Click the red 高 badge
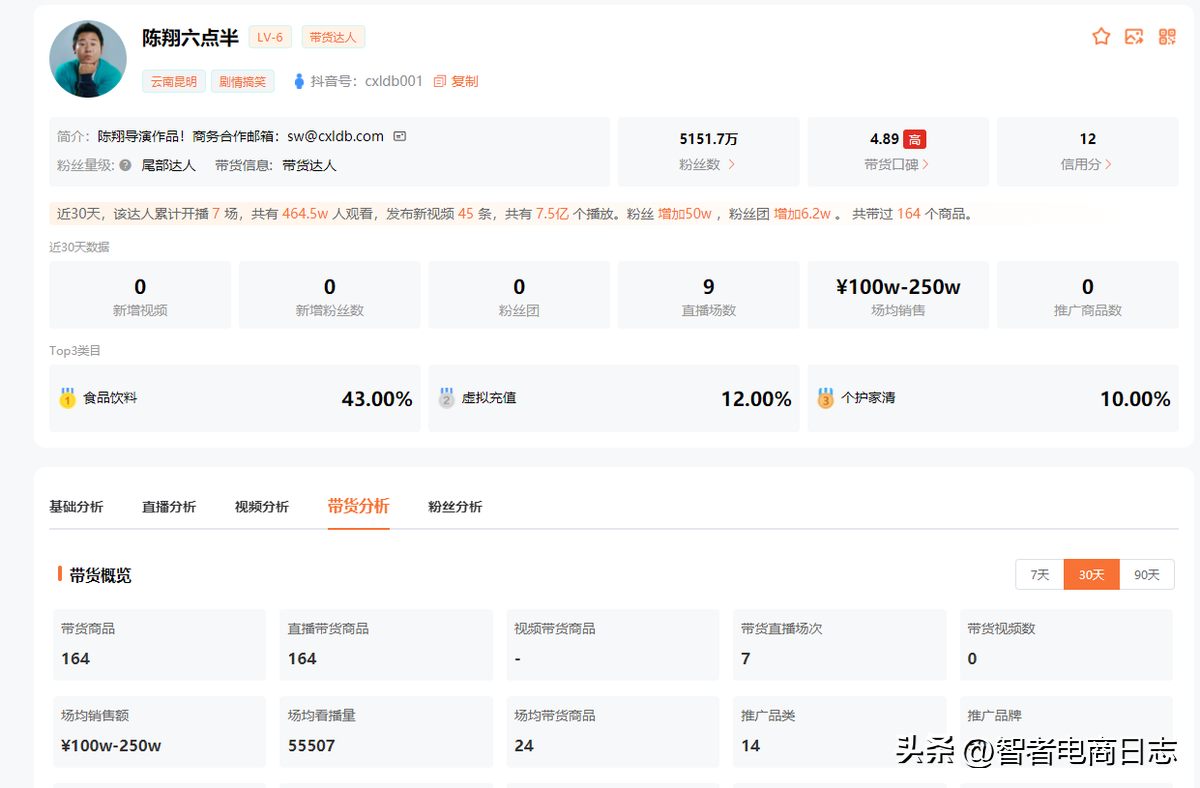The image size is (1200, 788). [914, 140]
